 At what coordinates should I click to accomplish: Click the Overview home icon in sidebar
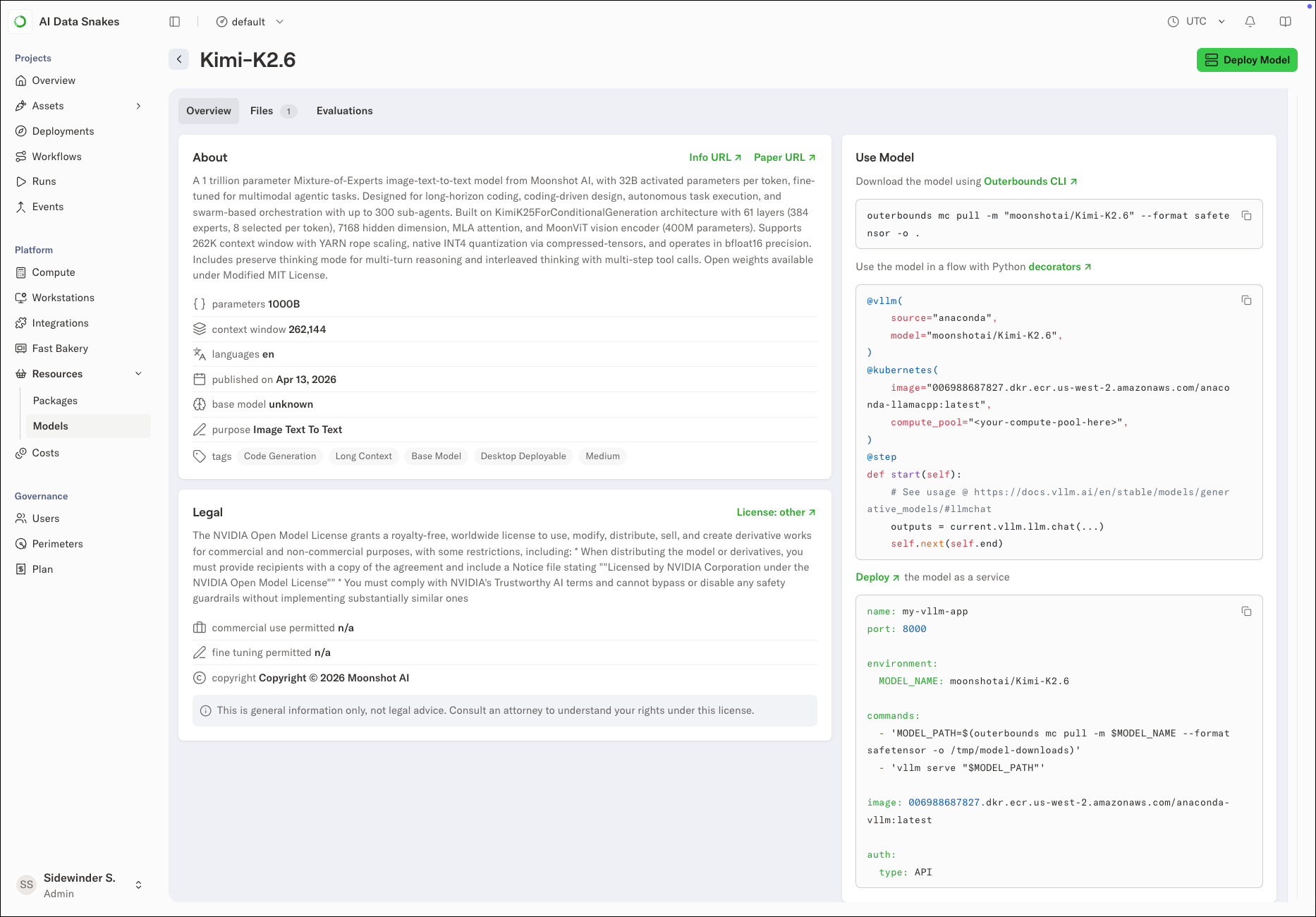coord(21,80)
